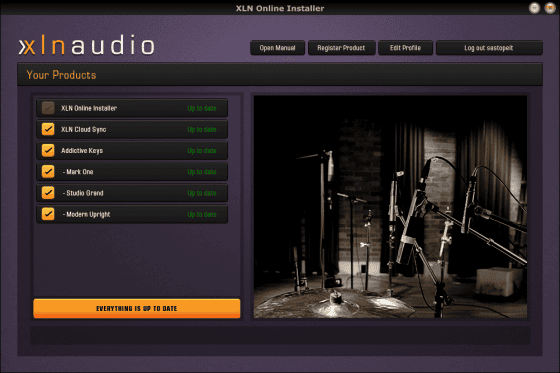Click Up to date status for XLN Online Installer
This screenshot has height=373, width=560.
(202, 108)
